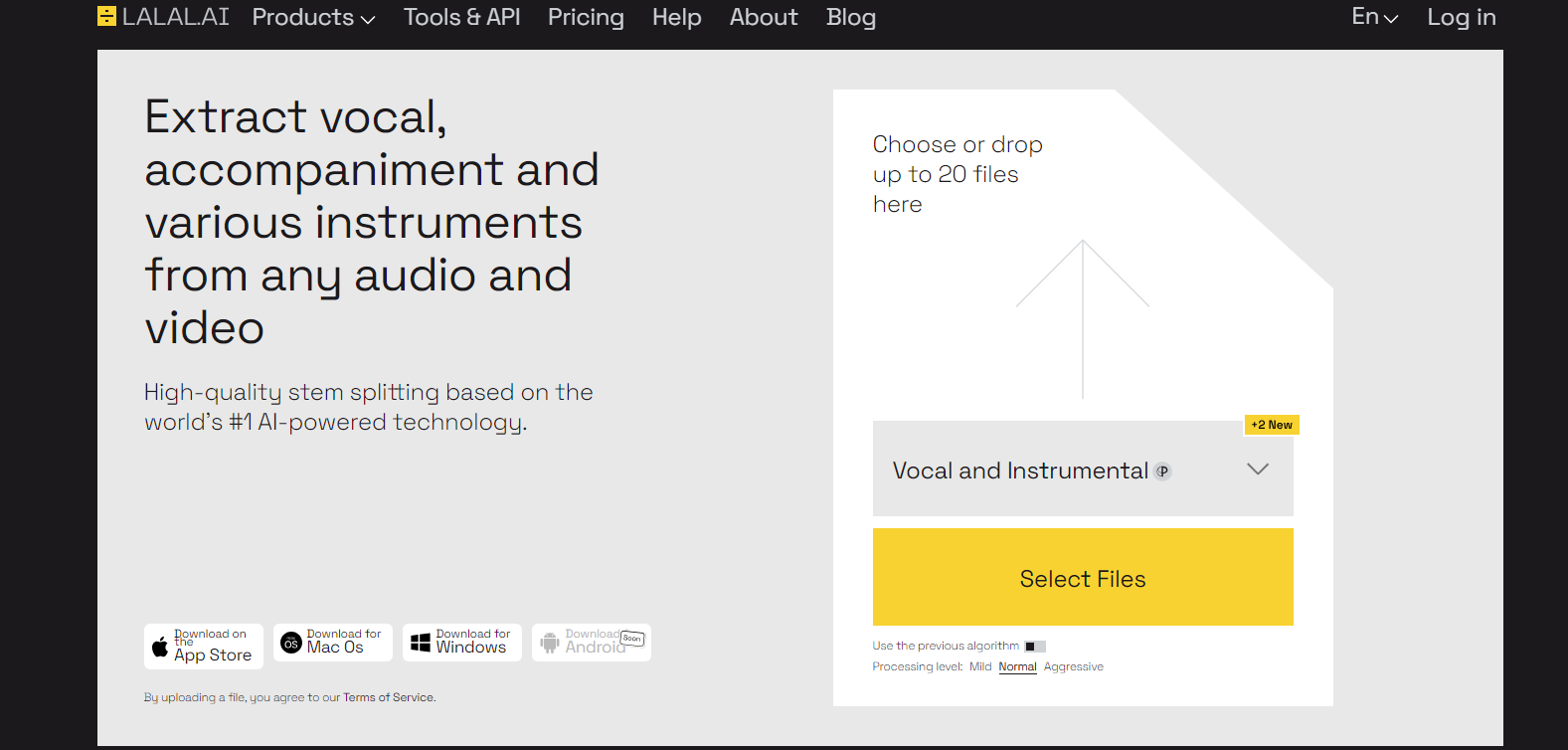Click the info icon beside Vocal and Instrumental
Viewport: 1568px width, 750px height.
1162,471
